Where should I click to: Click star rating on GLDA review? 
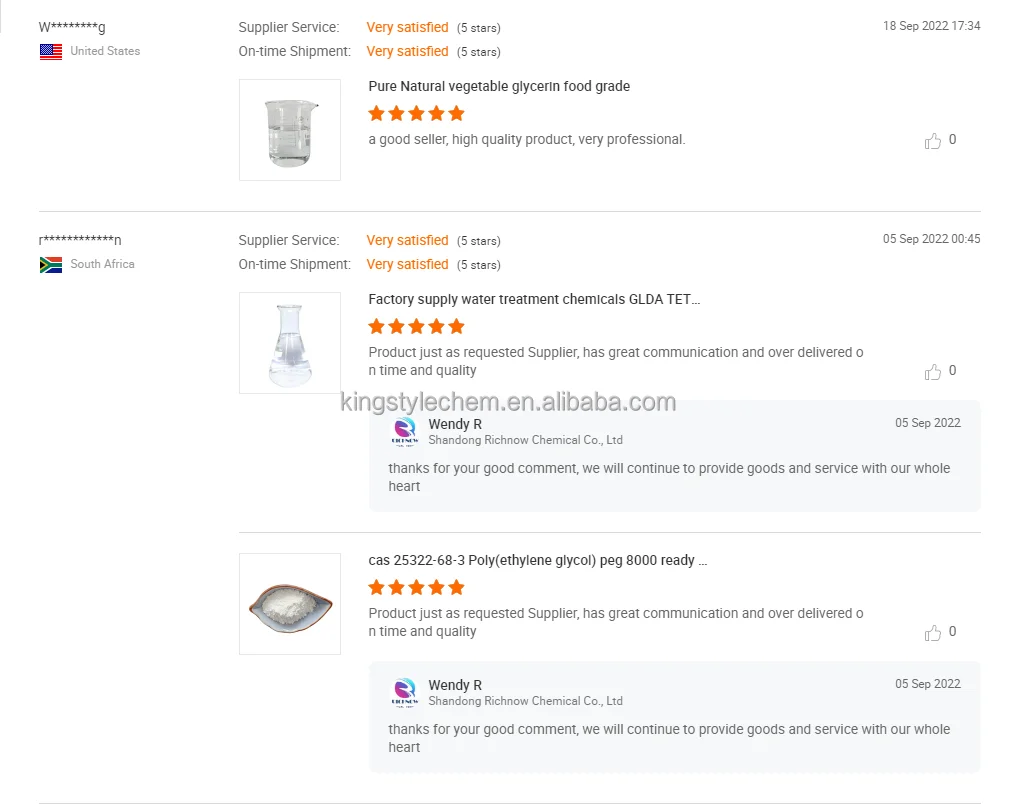[416, 327]
